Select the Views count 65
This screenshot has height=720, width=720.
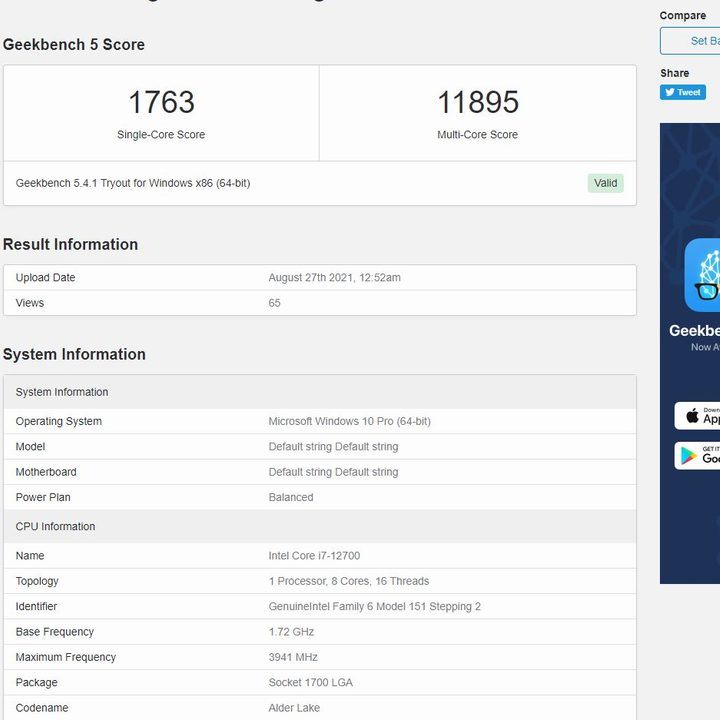click(274, 303)
